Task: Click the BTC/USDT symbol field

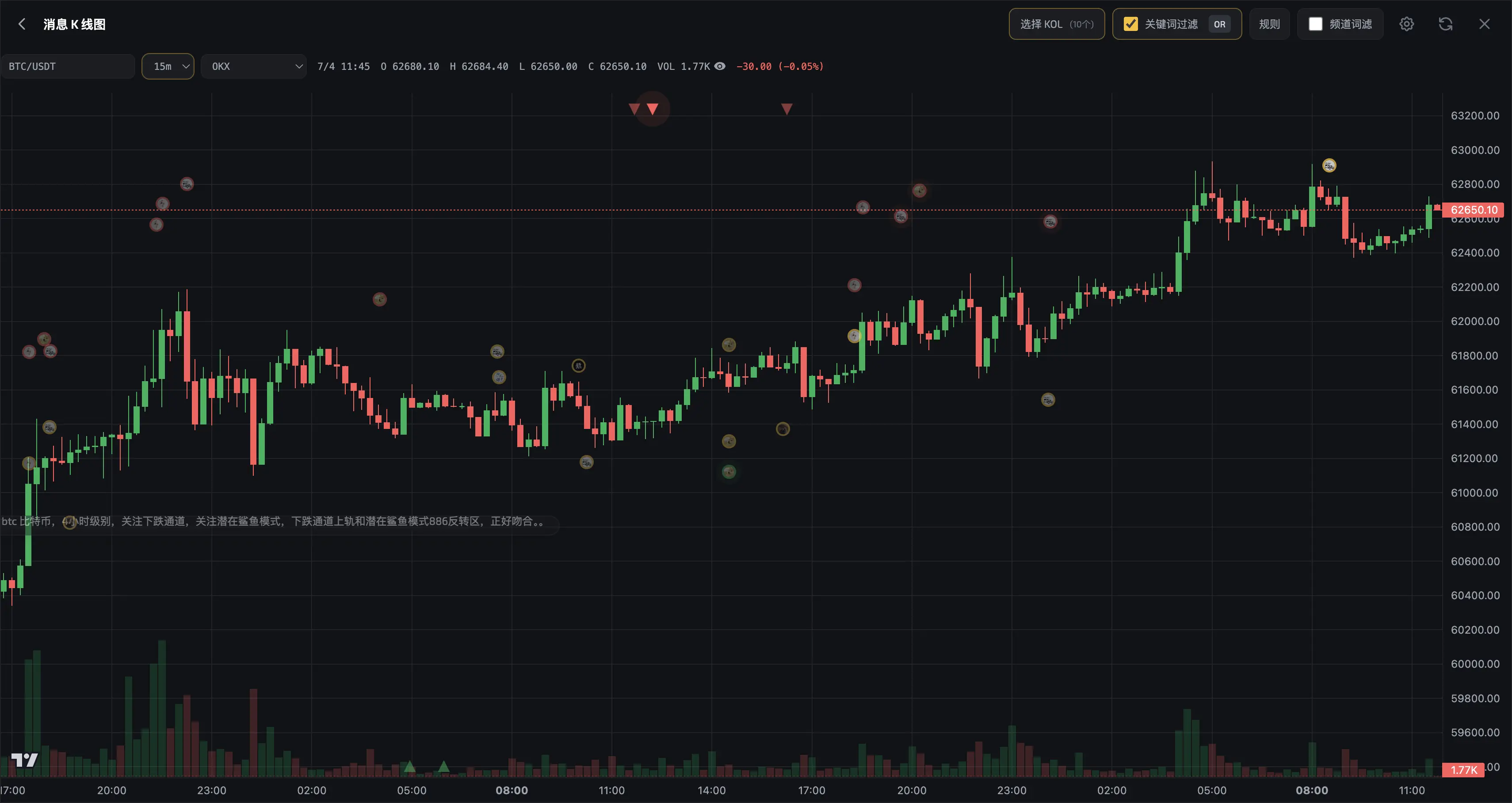Action: point(68,66)
